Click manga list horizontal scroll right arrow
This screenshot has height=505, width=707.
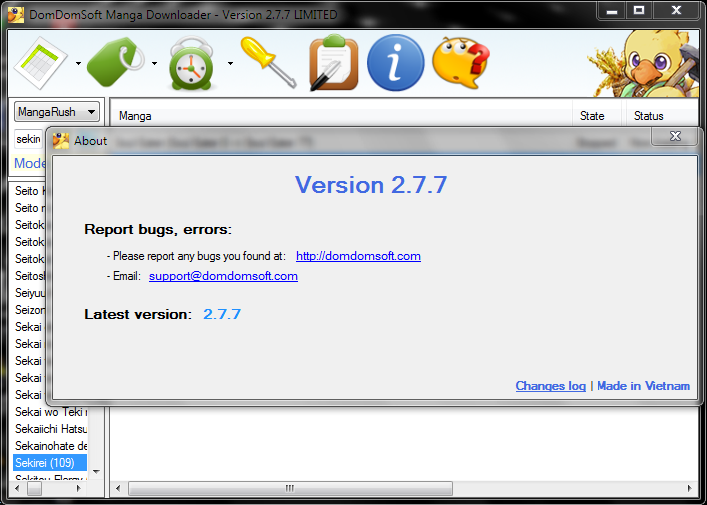tap(78, 488)
